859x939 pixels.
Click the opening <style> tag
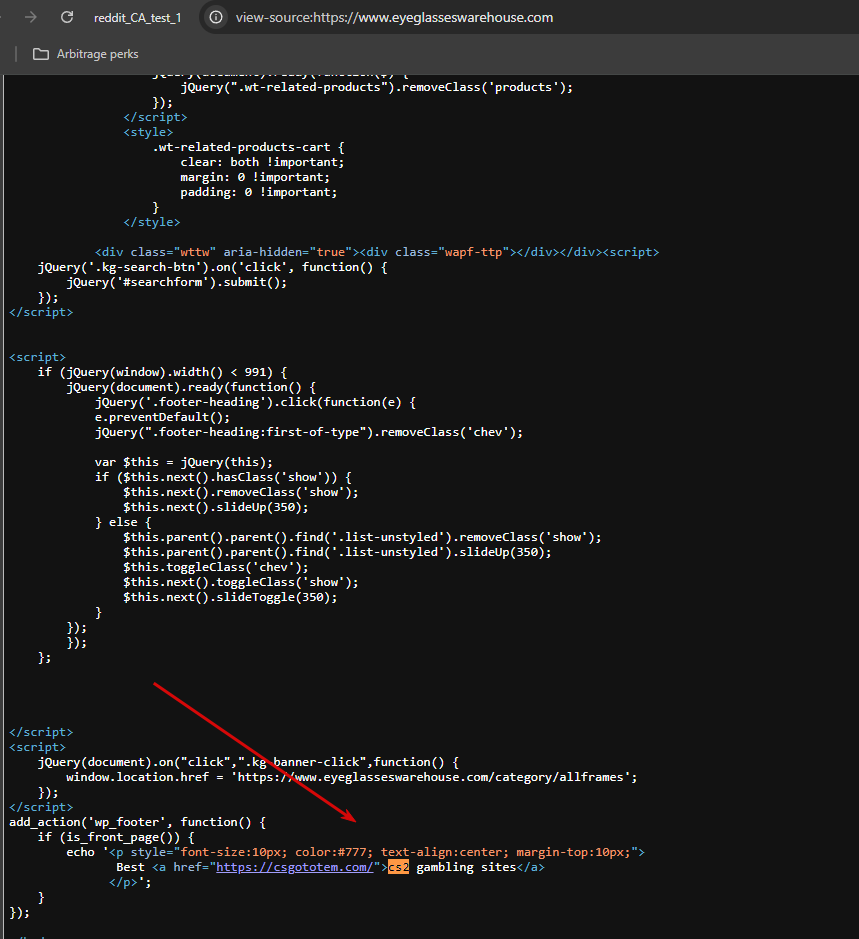[x=148, y=132]
